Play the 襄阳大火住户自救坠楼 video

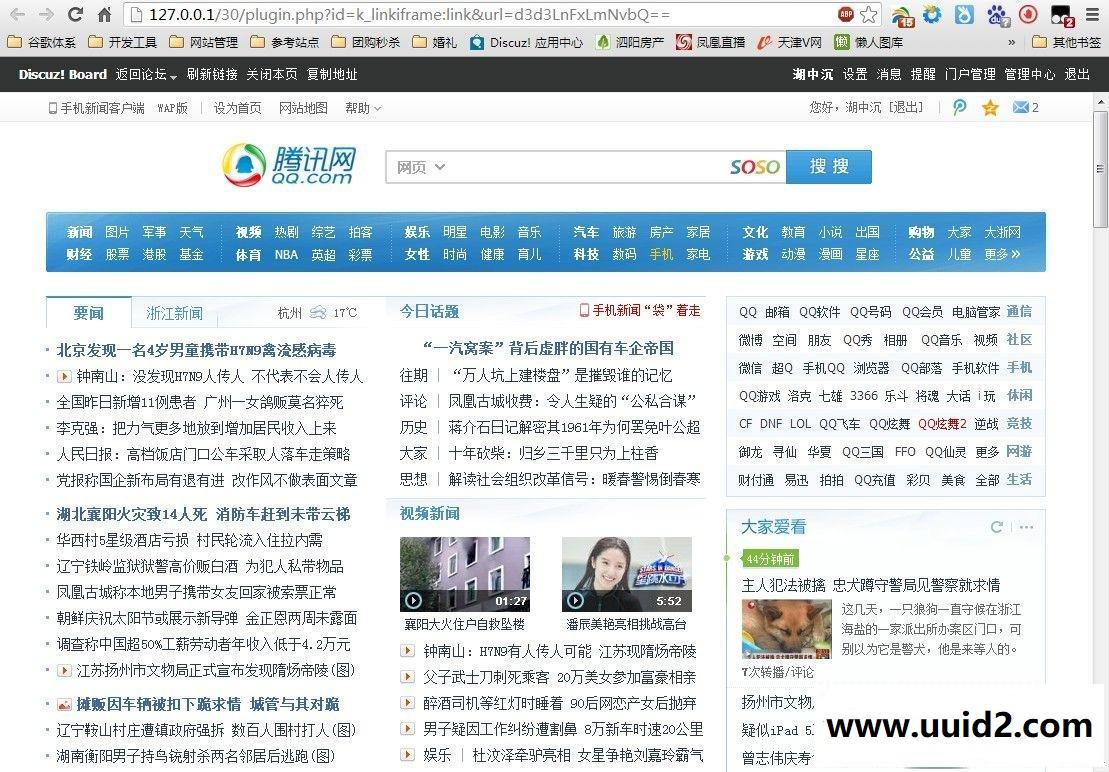click(413, 600)
